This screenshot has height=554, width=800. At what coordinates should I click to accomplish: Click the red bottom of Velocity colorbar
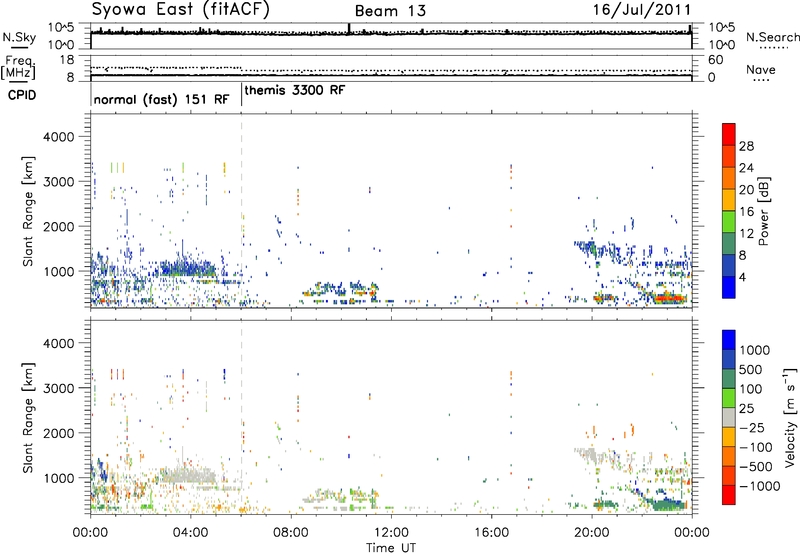(x=729, y=495)
